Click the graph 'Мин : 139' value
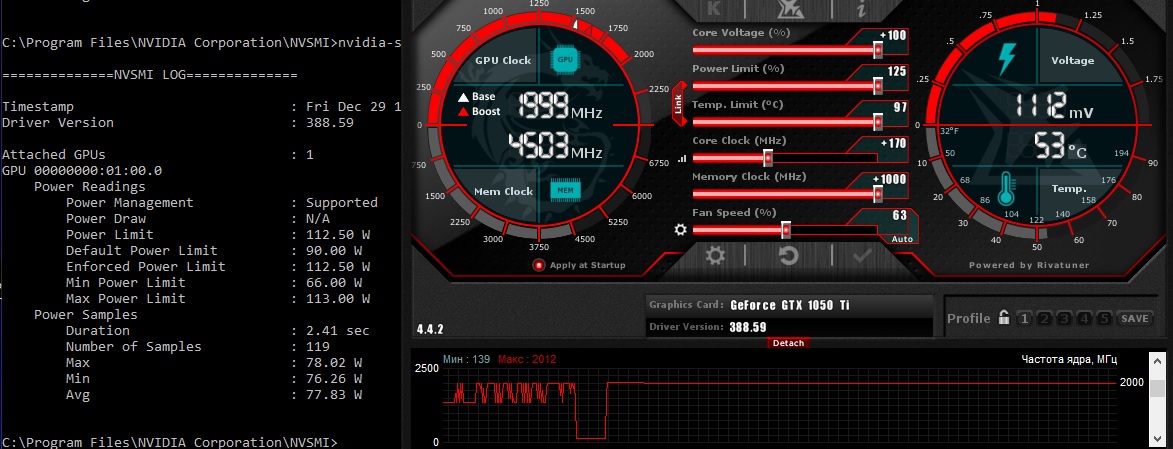This screenshot has width=1173, height=449. pyautogui.click(x=468, y=359)
